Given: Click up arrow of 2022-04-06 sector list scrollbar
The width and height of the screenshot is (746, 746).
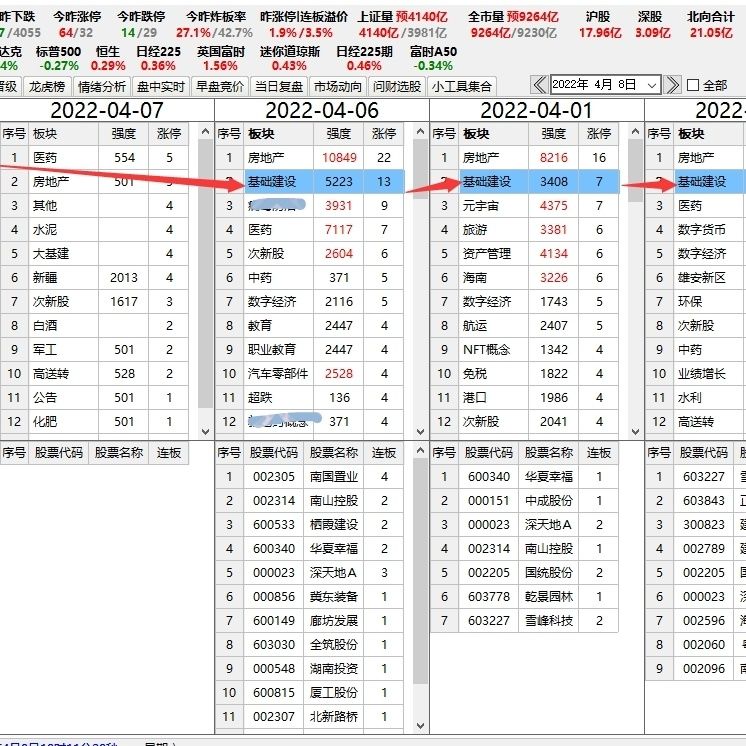Looking at the screenshot, I should [x=421, y=131].
